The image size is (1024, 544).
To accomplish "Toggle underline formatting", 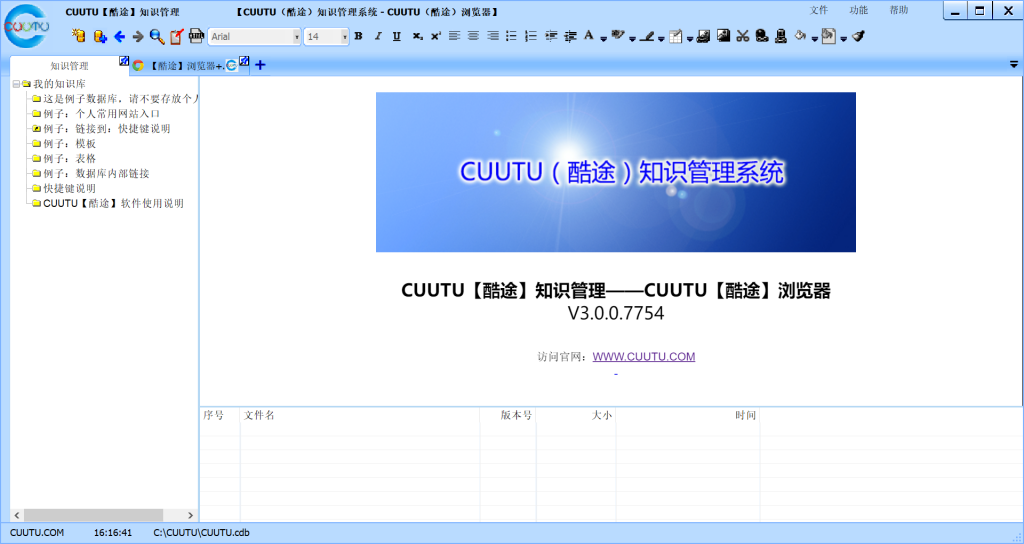I will tap(396, 37).
